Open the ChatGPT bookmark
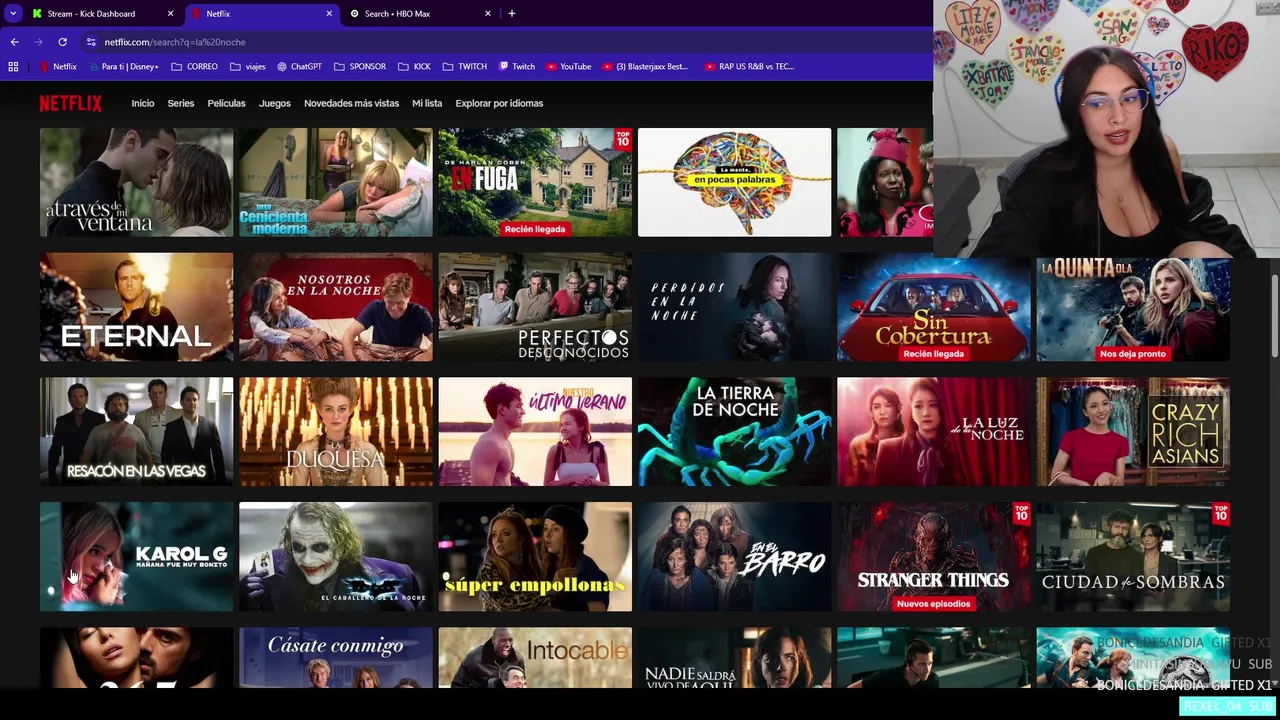This screenshot has height=720, width=1280. [299, 67]
